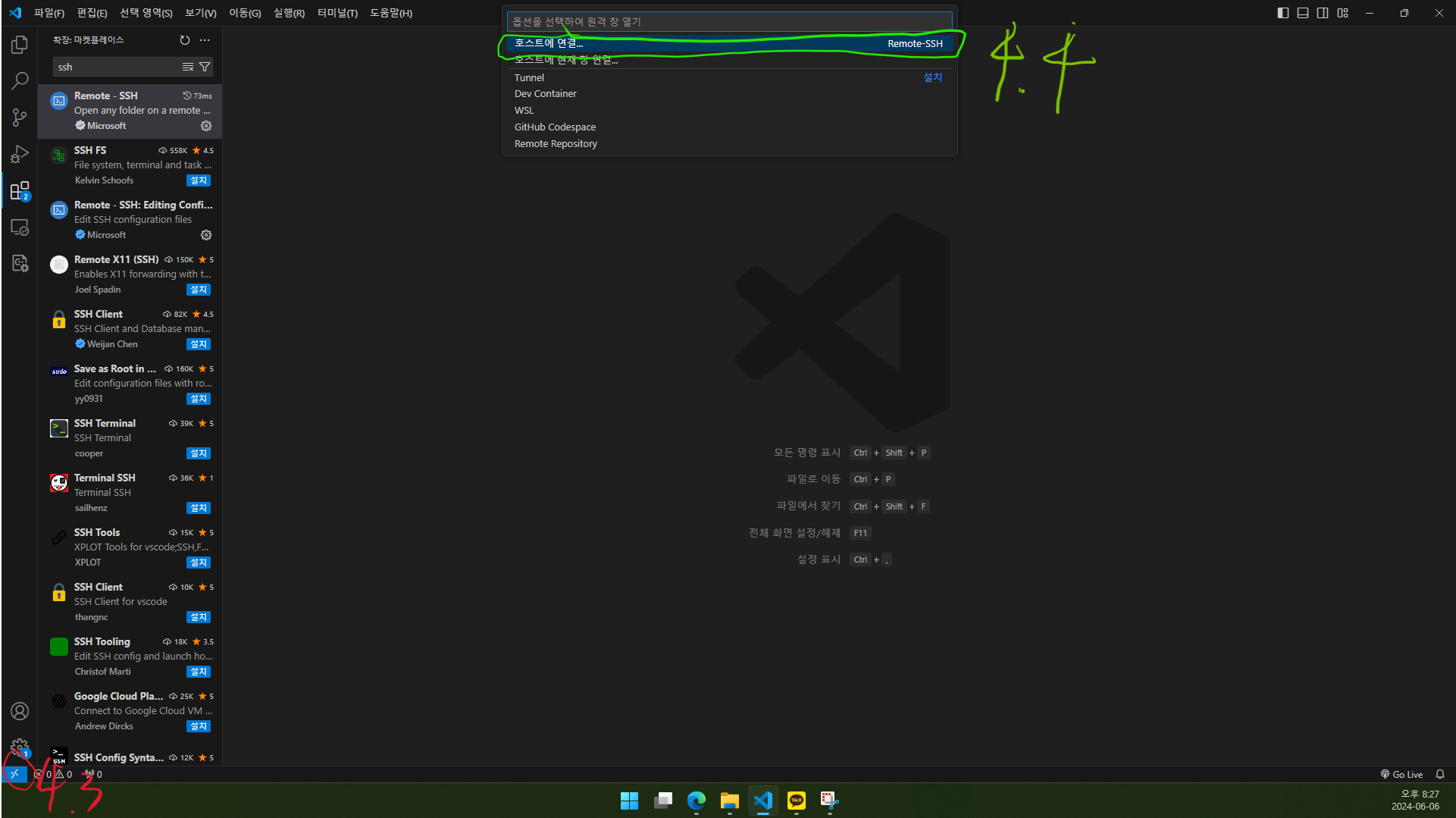The height and width of the screenshot is (818, 1456).
Task: Open the SSH Config Syntax extension entry
Action: pyautogui.click(x=130, y=757)
